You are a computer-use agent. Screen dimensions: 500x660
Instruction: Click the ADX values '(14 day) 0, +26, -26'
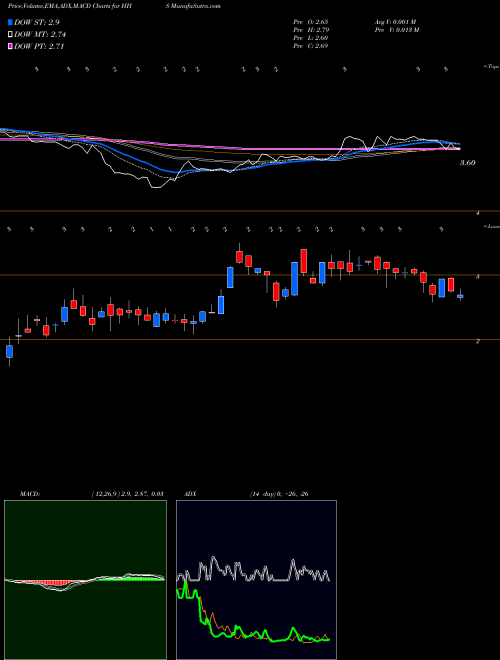click(x=279, y=493)
